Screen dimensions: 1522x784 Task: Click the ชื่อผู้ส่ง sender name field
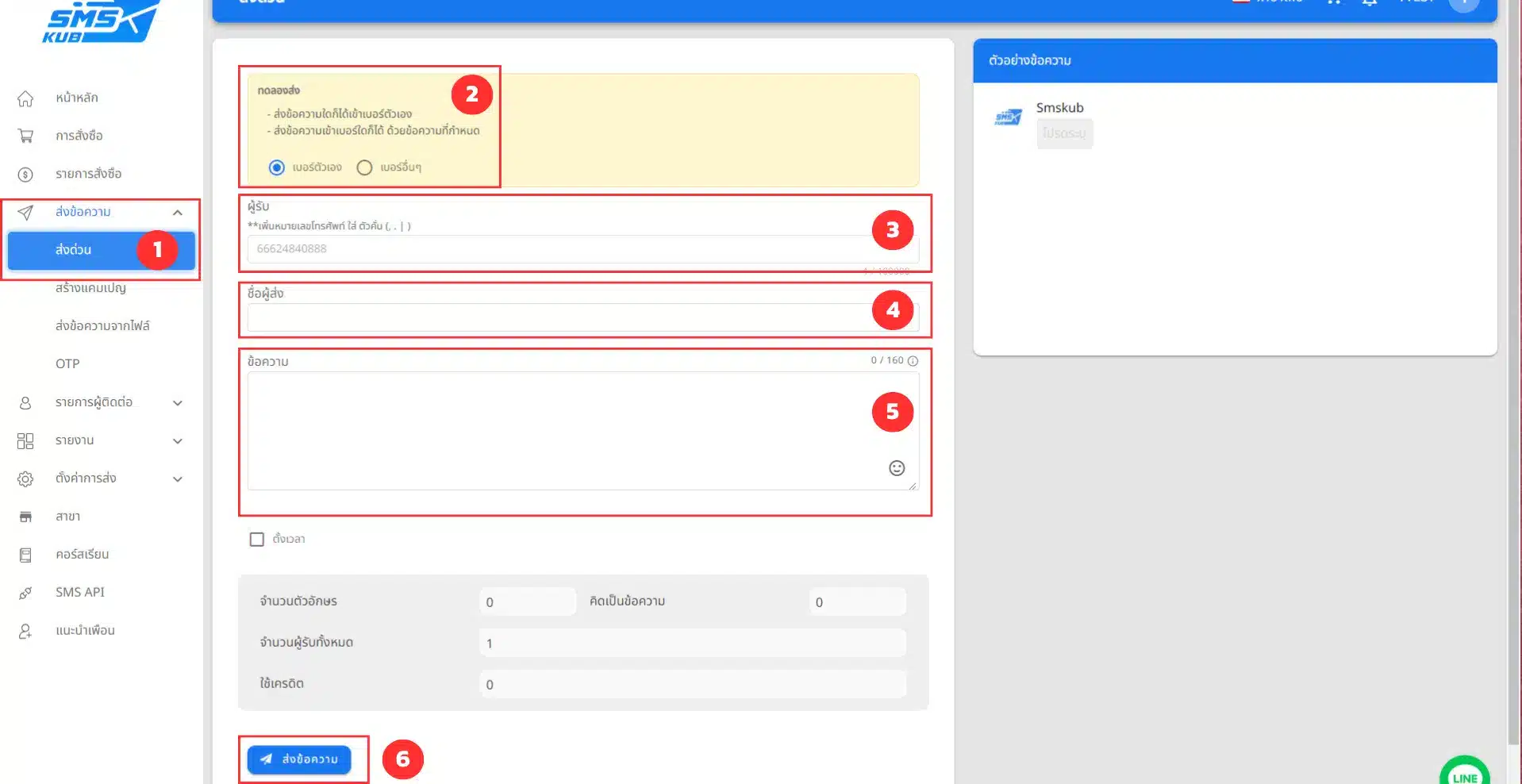pyautogui.click(x=555, y=317)
